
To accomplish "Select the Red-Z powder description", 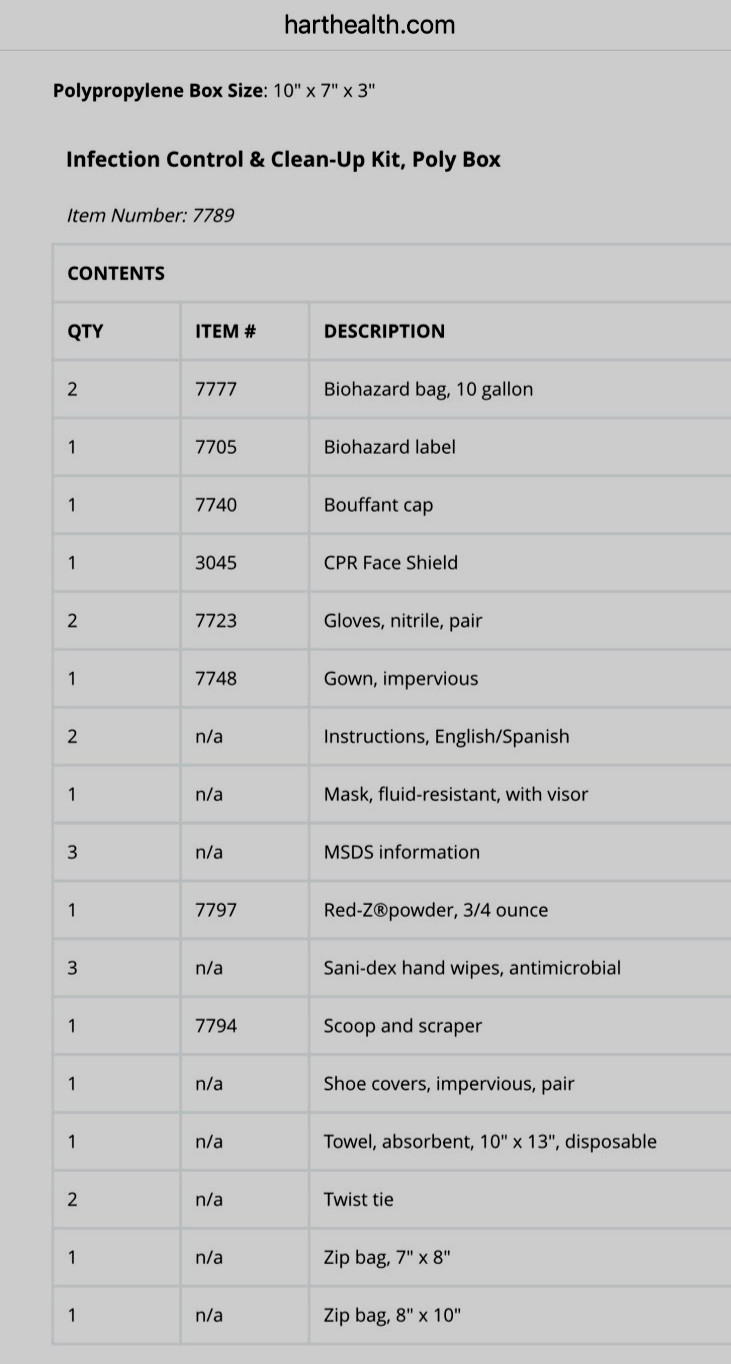I will [x=435, y=911].
